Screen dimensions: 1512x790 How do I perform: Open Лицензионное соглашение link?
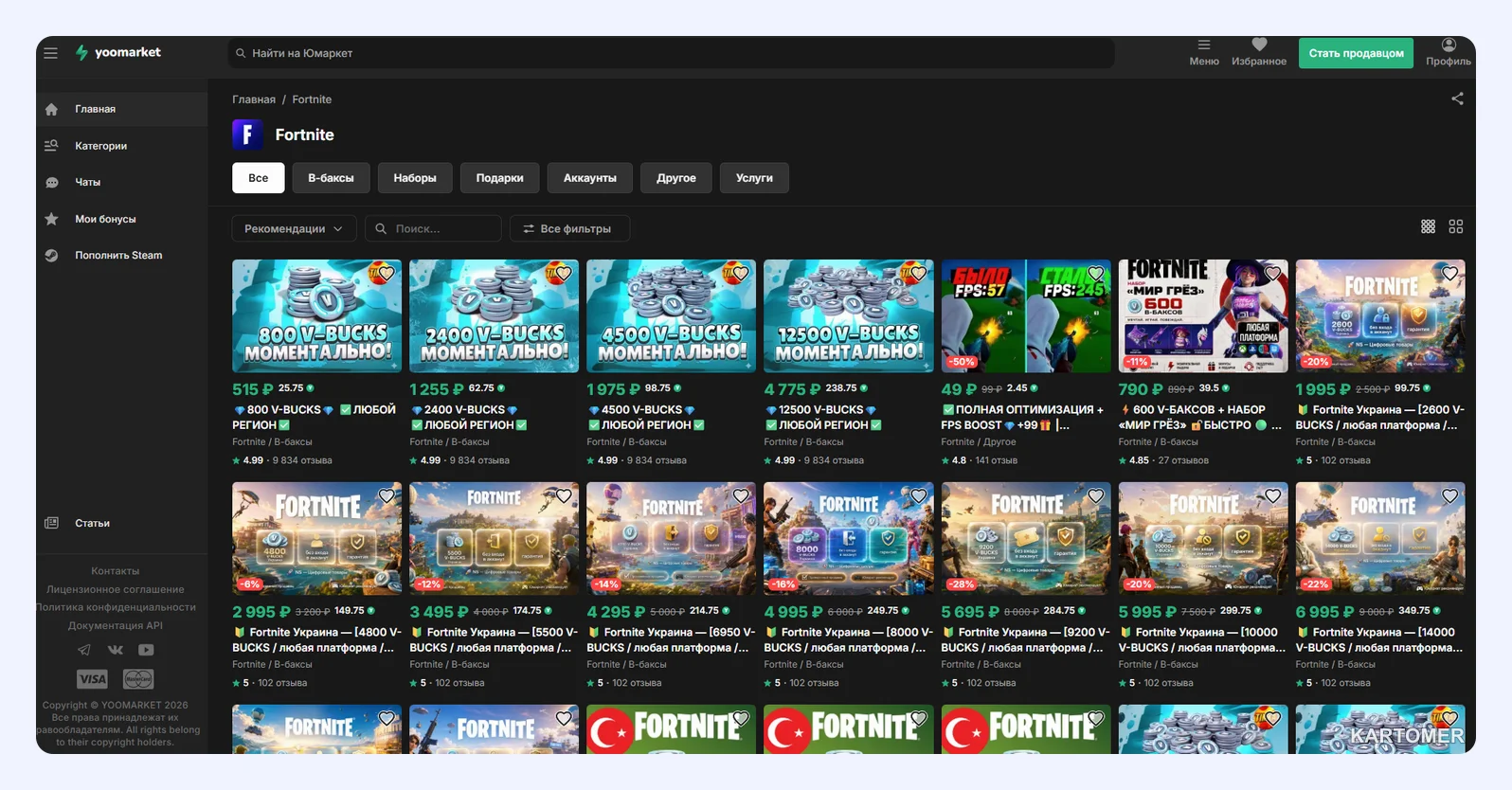tap(116, 589)
